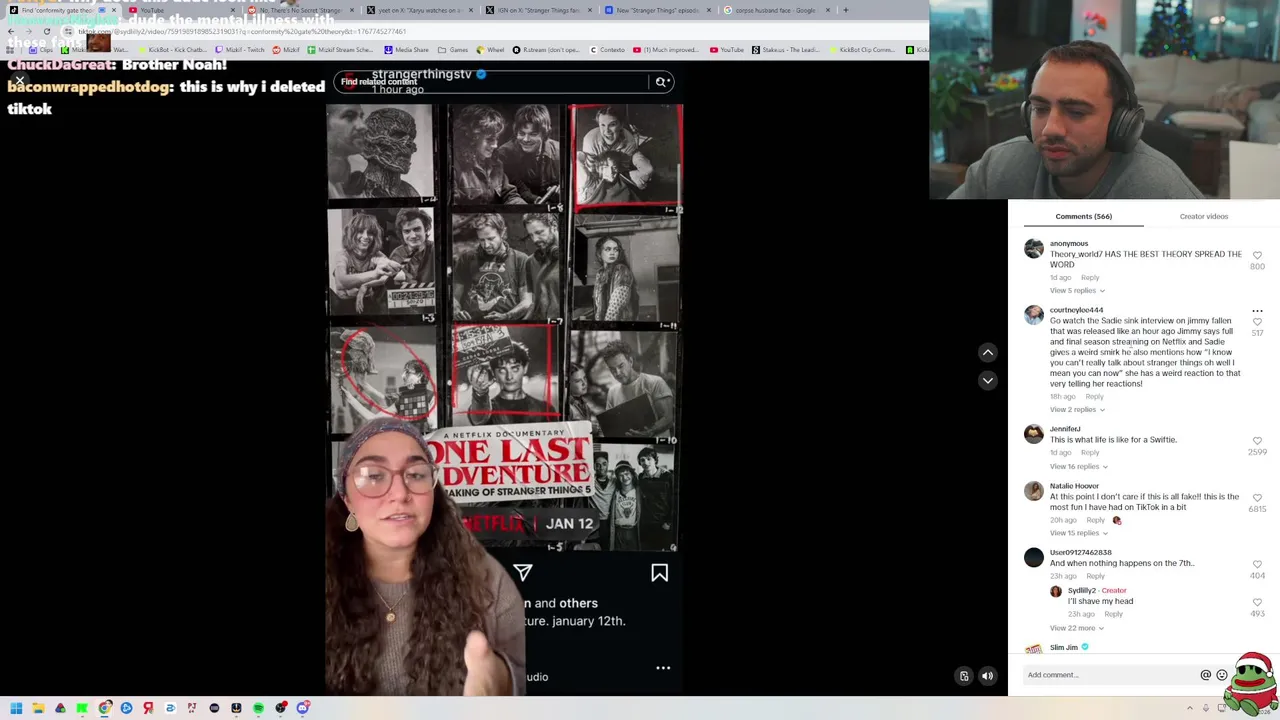The width and height of the screenshot is (1280, 720).
Task: Open courtneylee444's profile avatar
Action: tap(1033, 316)
